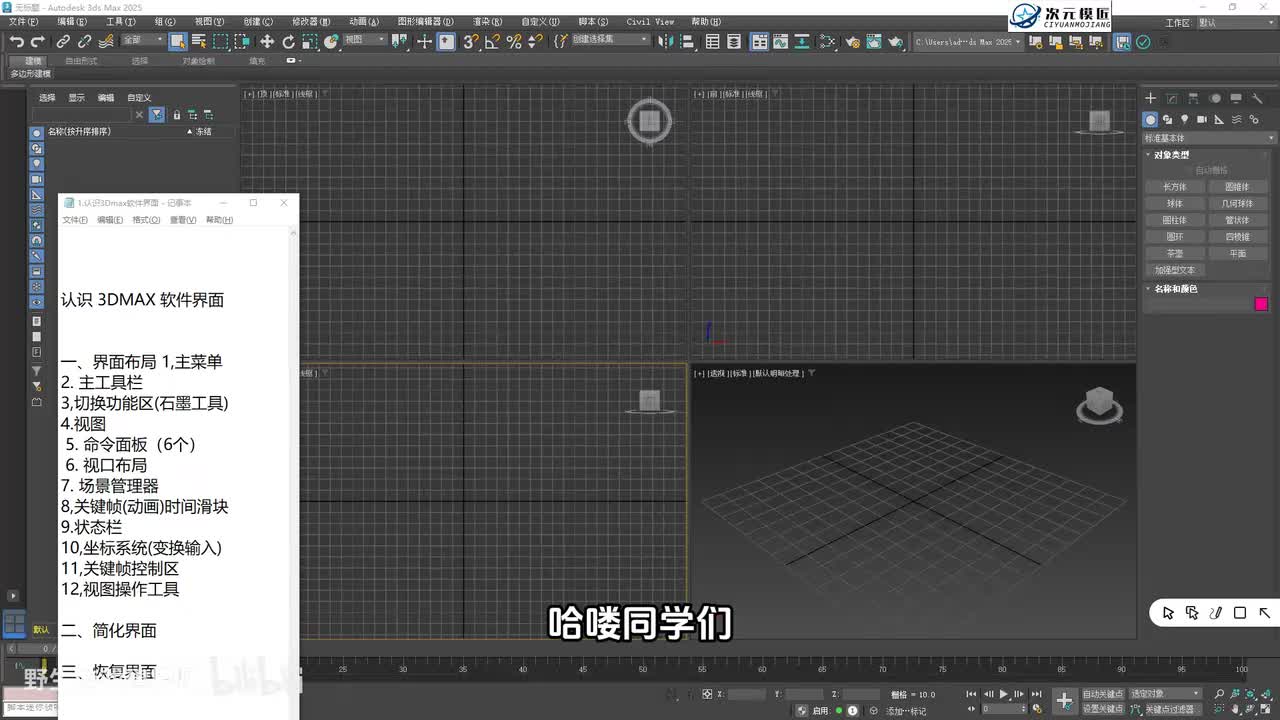The height and width of the screenshot is (720, 1280).
Task: Choose the Rectangular Selection Region tool
Action: tap(221, 41)
